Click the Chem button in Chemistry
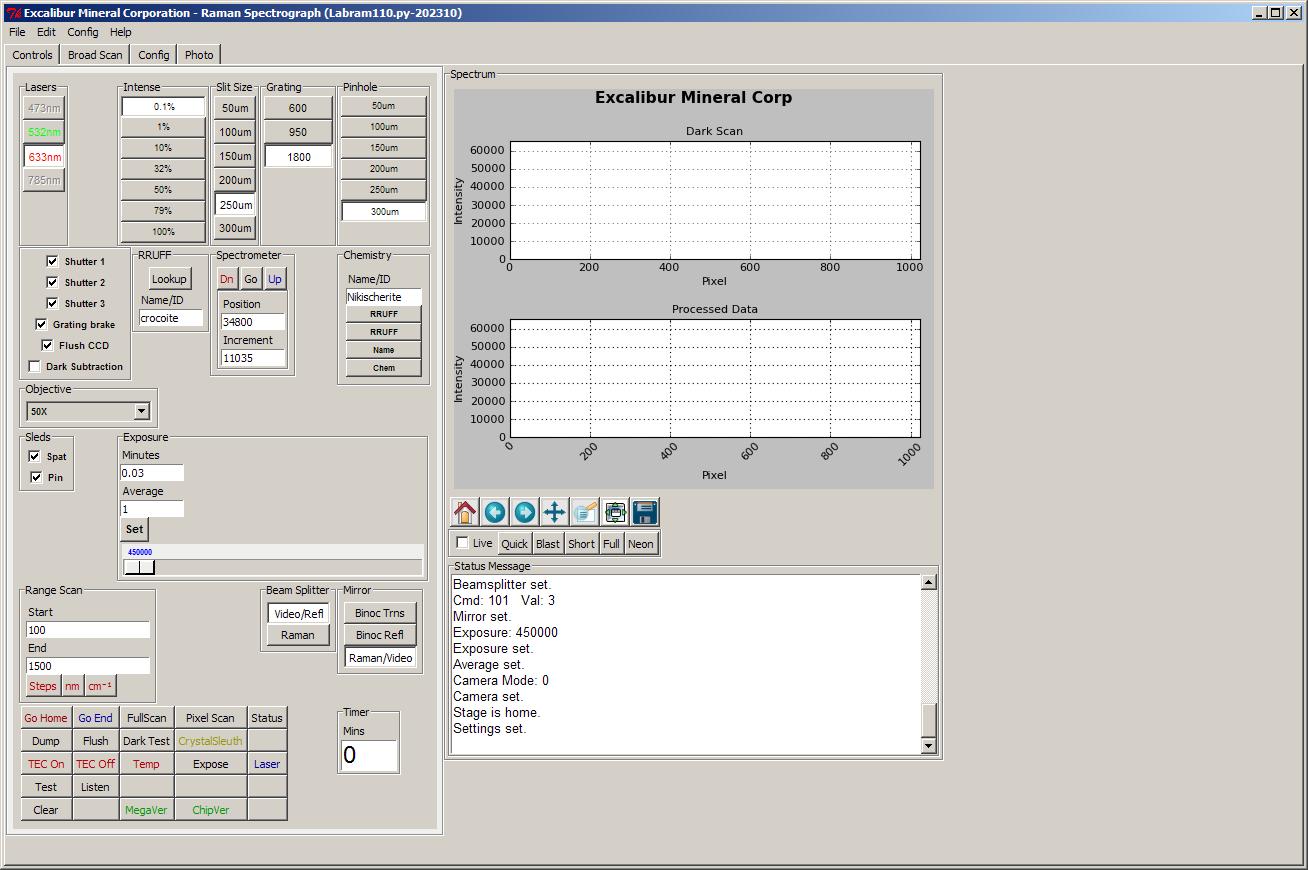Viewport: 1308px width, 870px height. 384,368
